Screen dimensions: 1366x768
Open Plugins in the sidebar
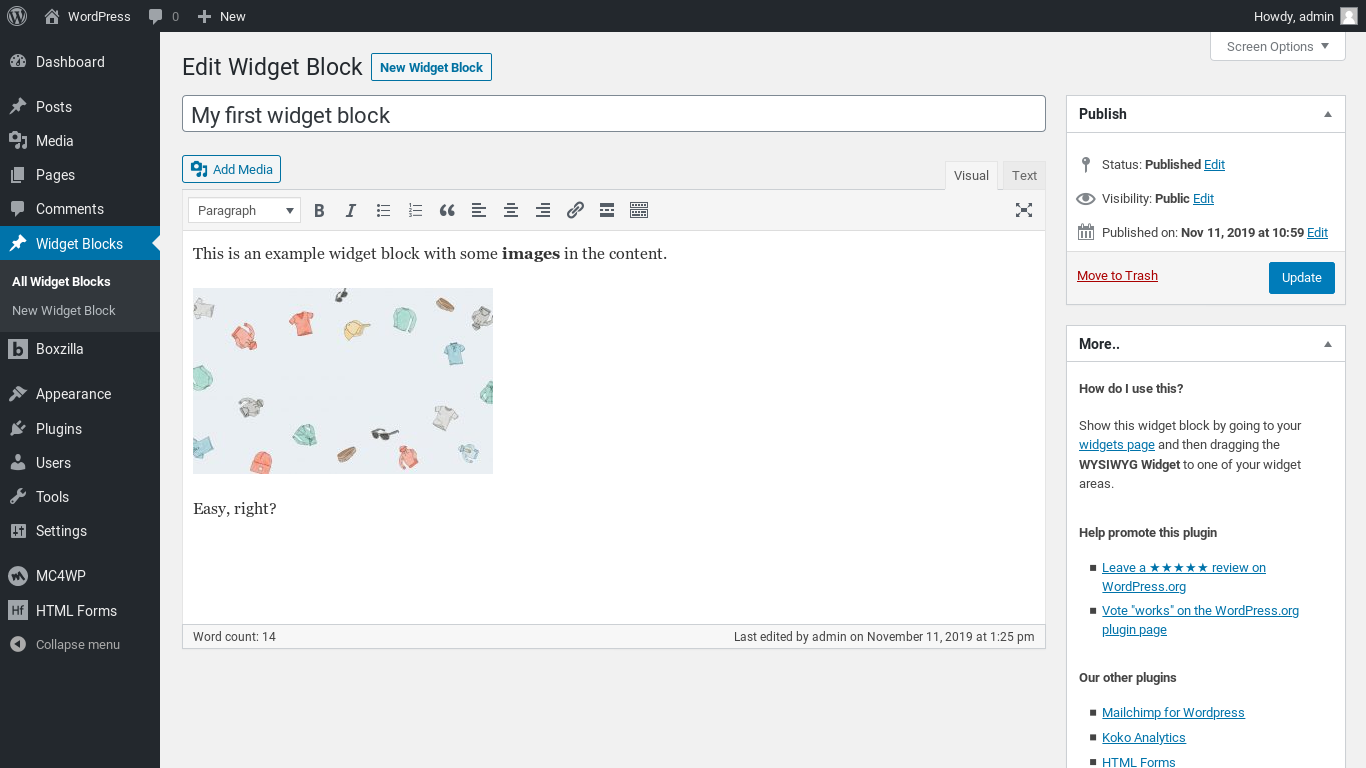[80, 429]
